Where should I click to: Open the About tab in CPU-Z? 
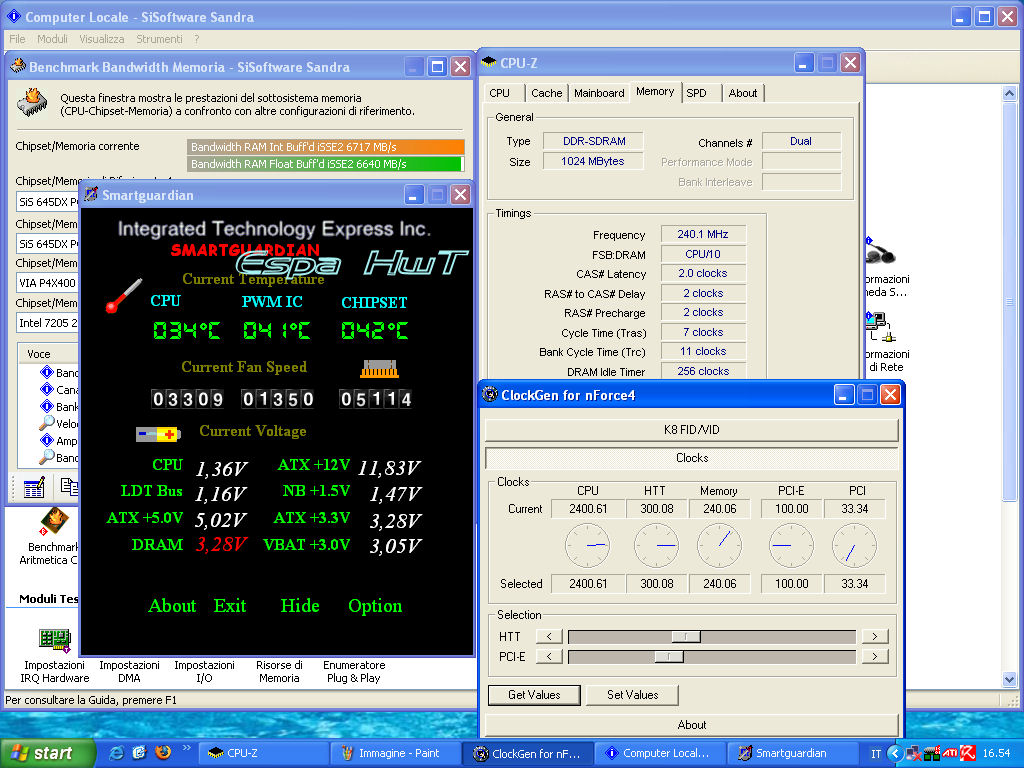point(743,93)
